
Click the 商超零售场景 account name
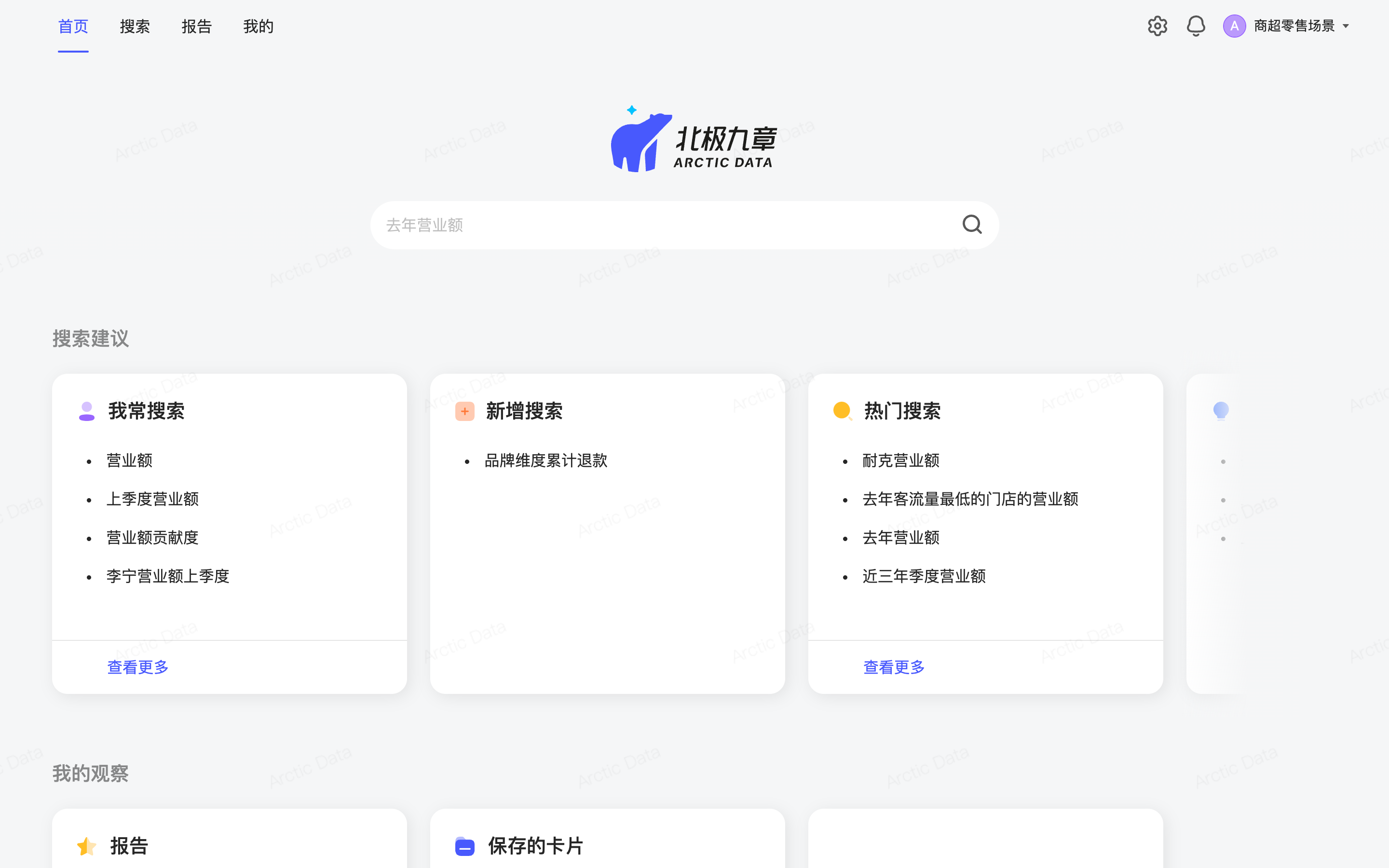pyautogui.click(x=1294, y=26)
